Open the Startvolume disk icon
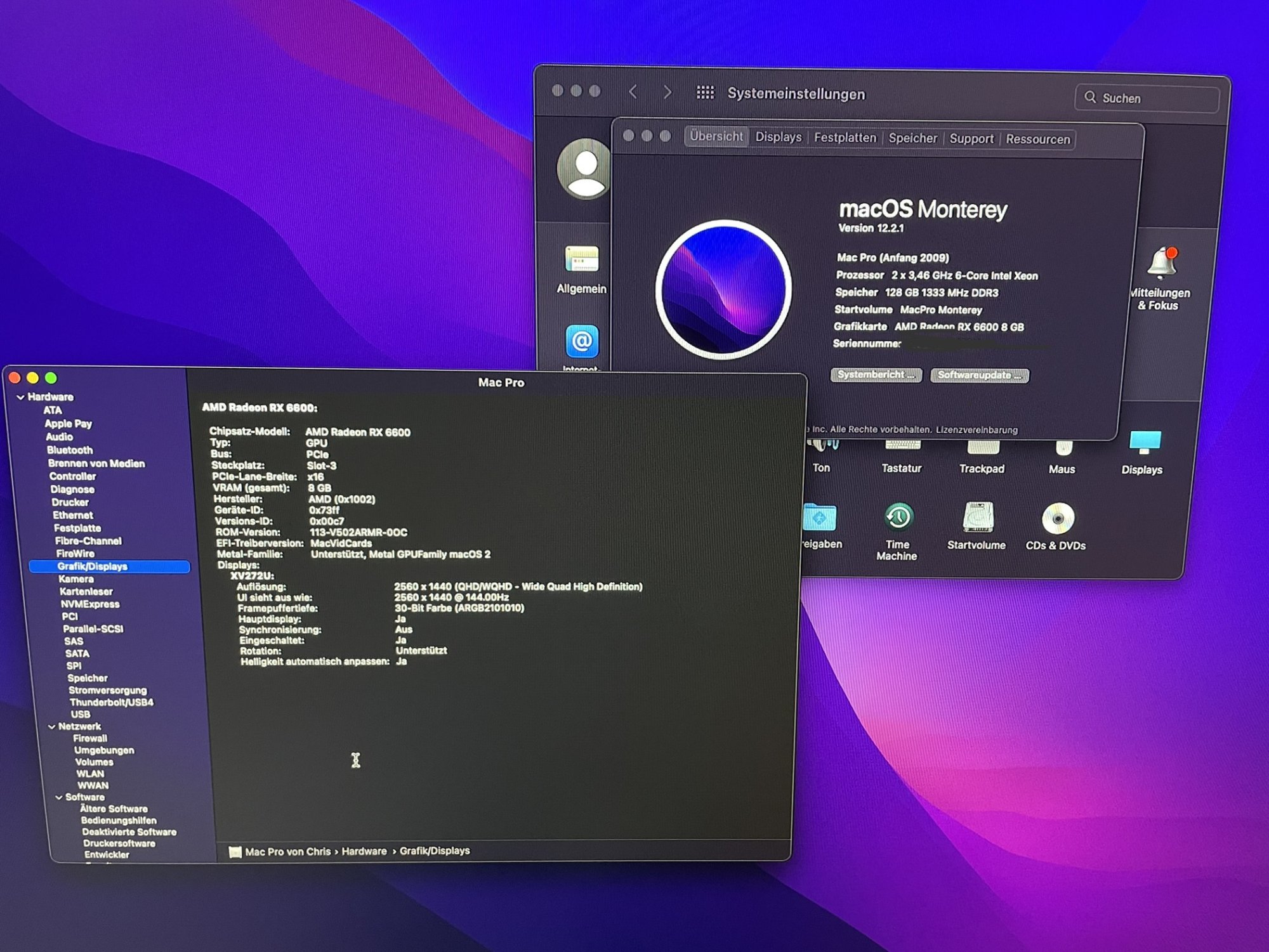 (x=978, y=518)
